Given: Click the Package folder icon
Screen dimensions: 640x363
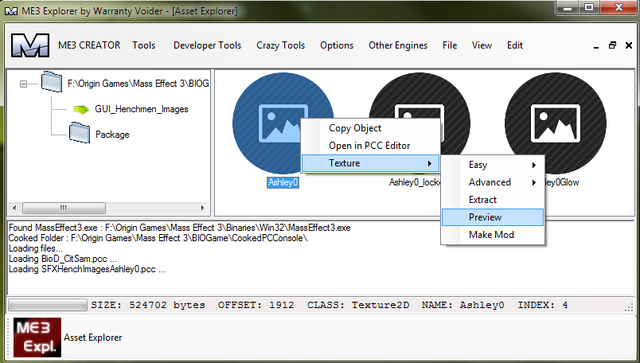Looking at the screenshot, I should click(x=79, y=133).
